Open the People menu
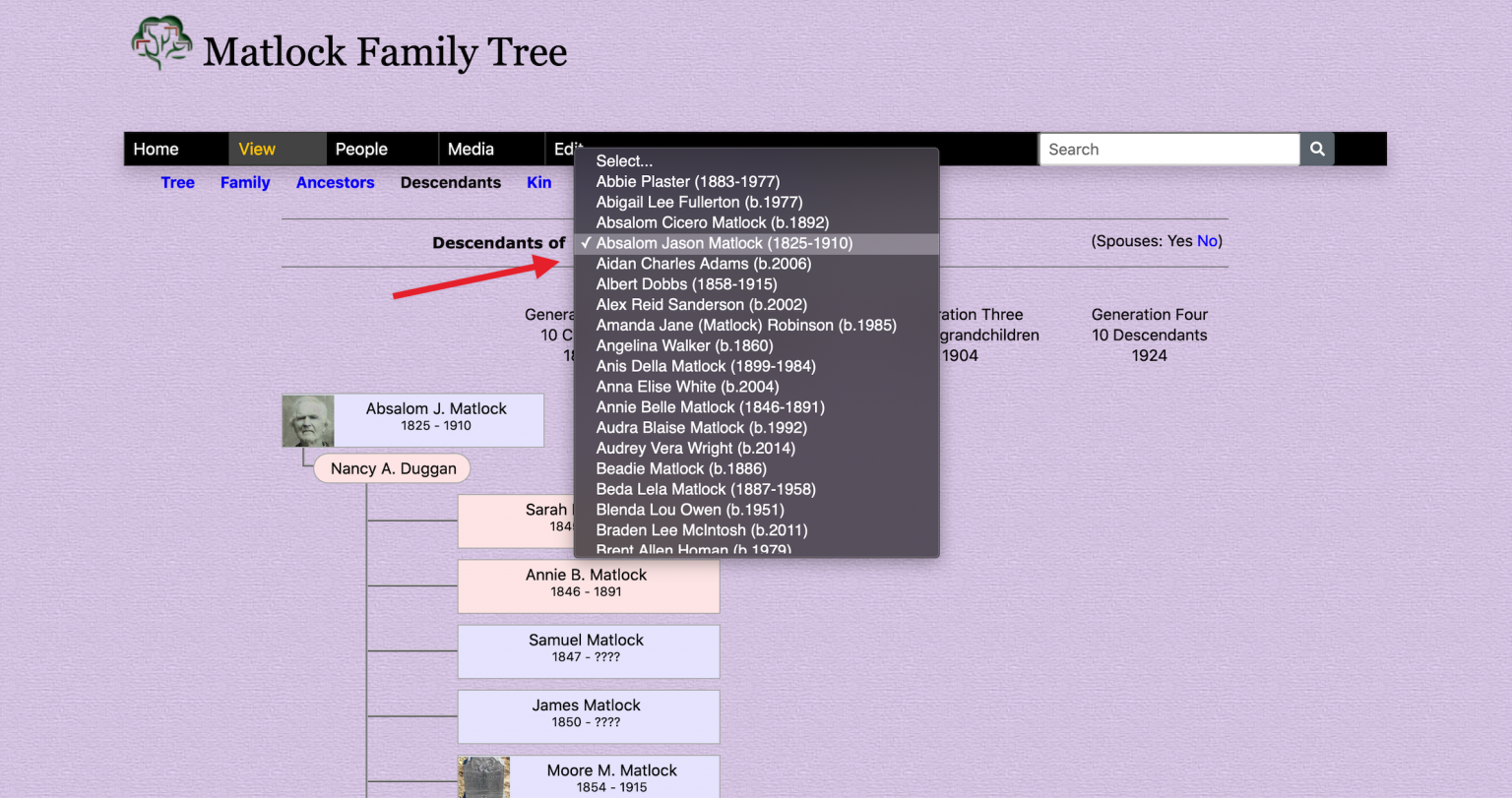The width and height of the screenshot is (1512, 798). click(x=361, y=149)
